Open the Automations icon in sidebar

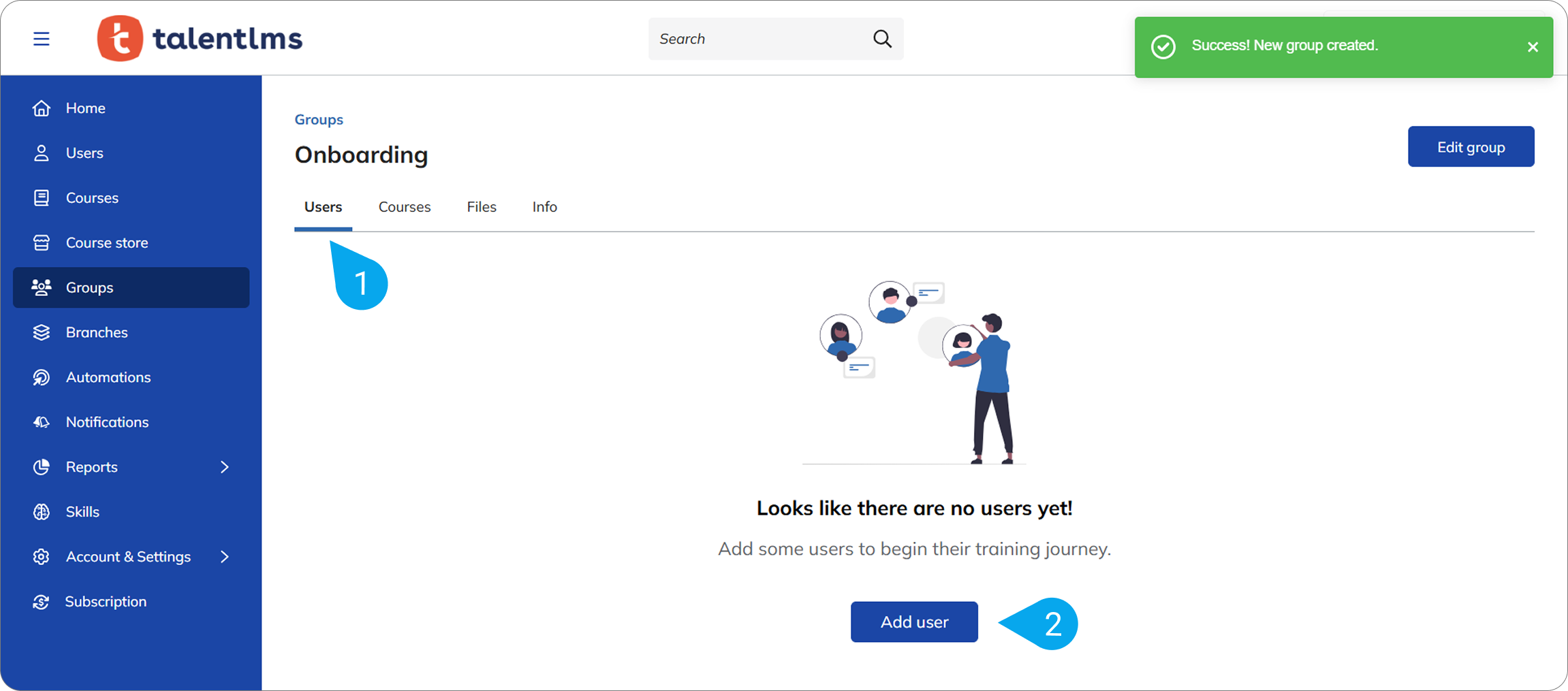[42, 378]
